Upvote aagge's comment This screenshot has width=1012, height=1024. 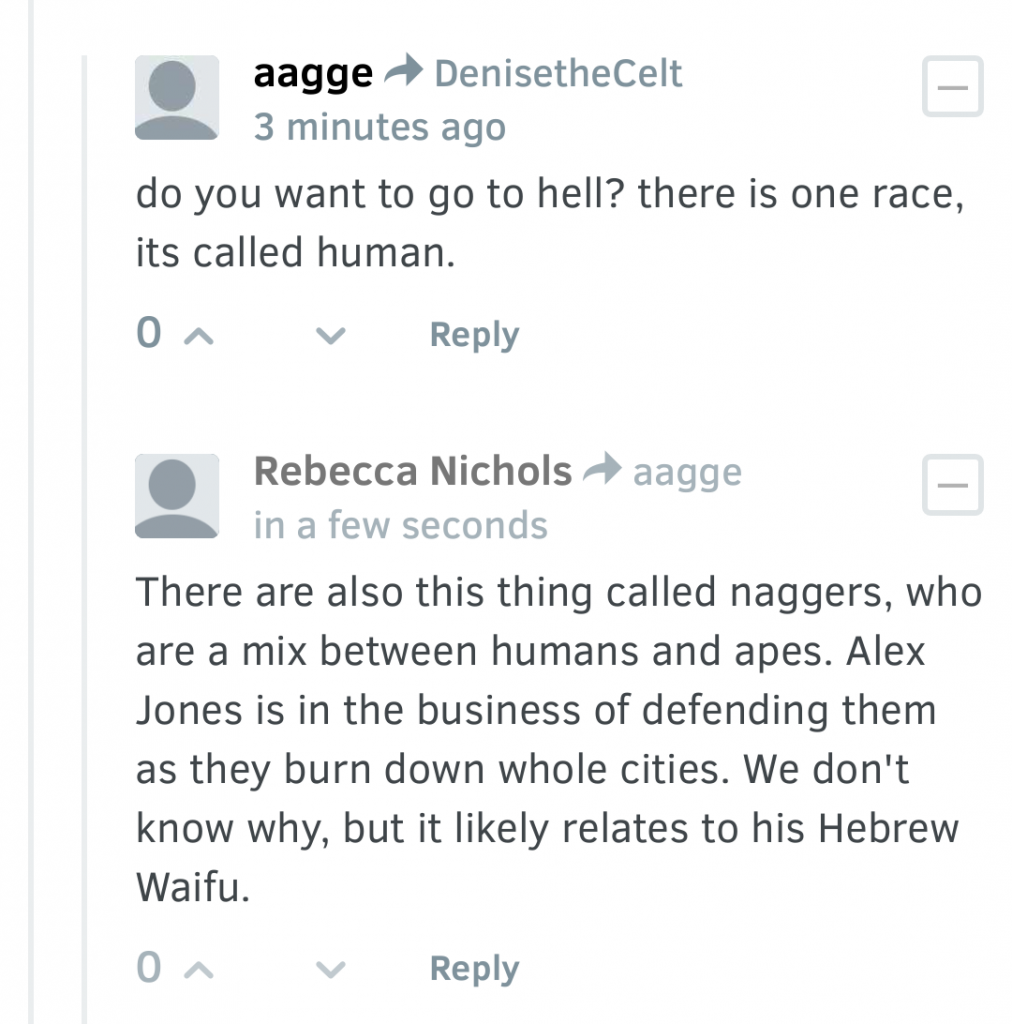point(199,334)
